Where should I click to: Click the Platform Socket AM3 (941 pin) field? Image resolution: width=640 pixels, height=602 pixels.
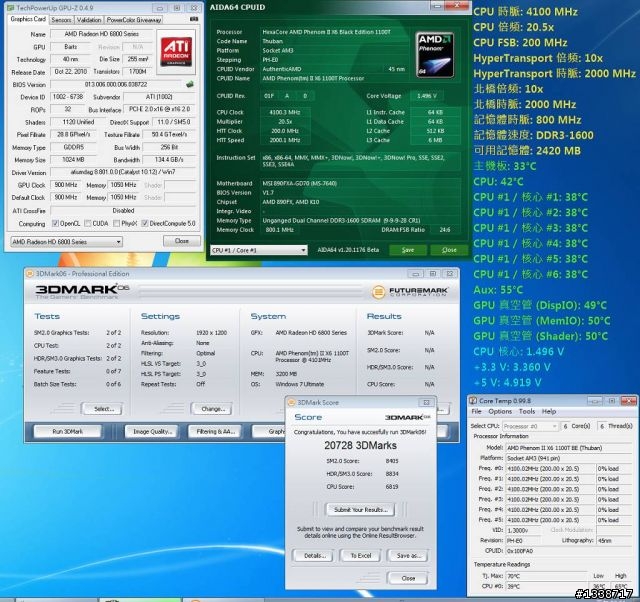click(x=570, y=458)
